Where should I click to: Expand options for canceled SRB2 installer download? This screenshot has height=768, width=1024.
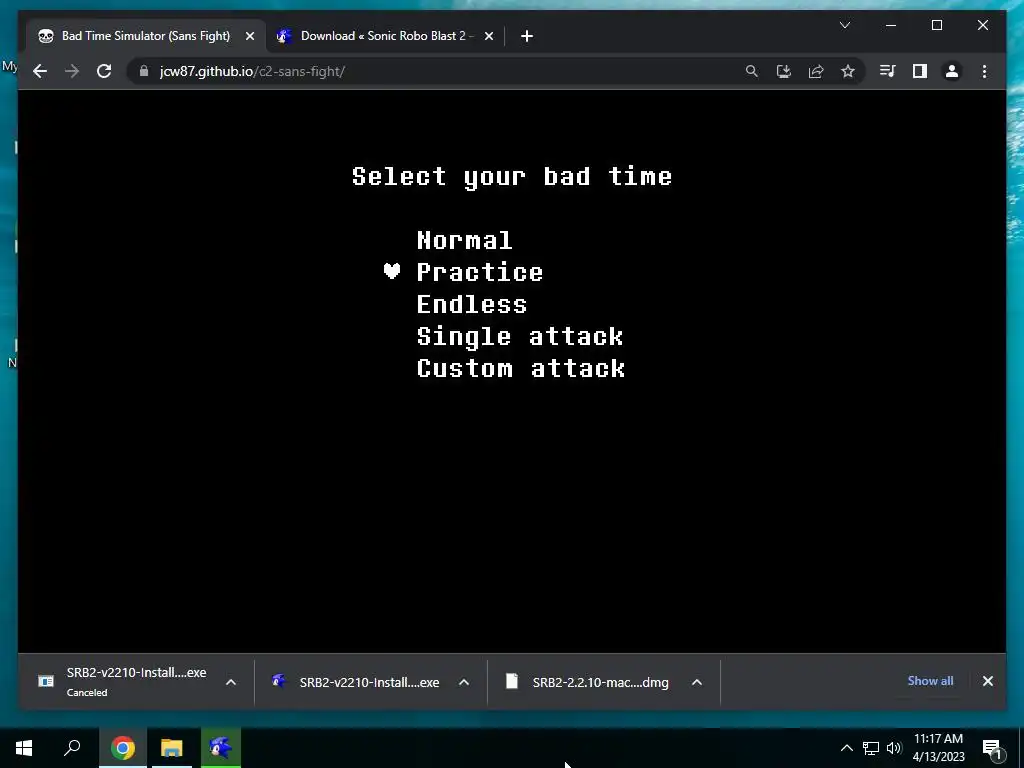[231, 682]
